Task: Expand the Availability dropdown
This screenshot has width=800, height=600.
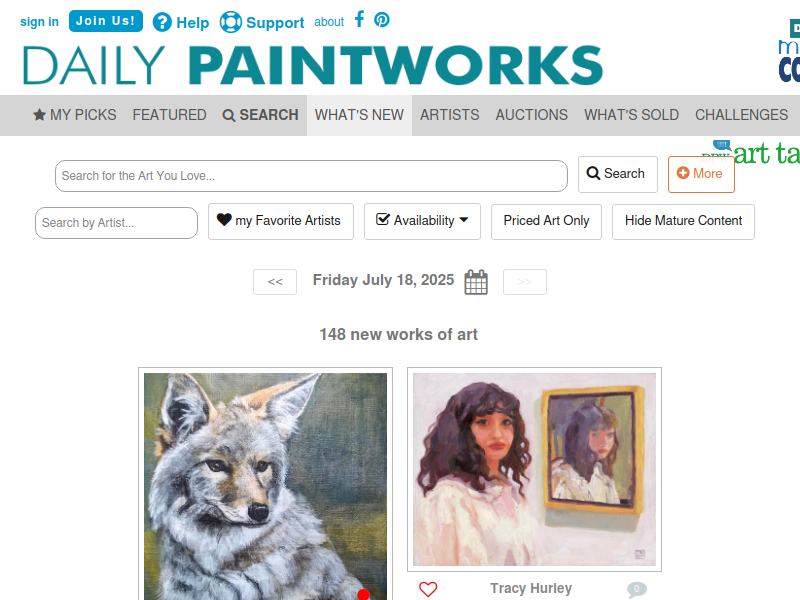Action: (422, 221)
